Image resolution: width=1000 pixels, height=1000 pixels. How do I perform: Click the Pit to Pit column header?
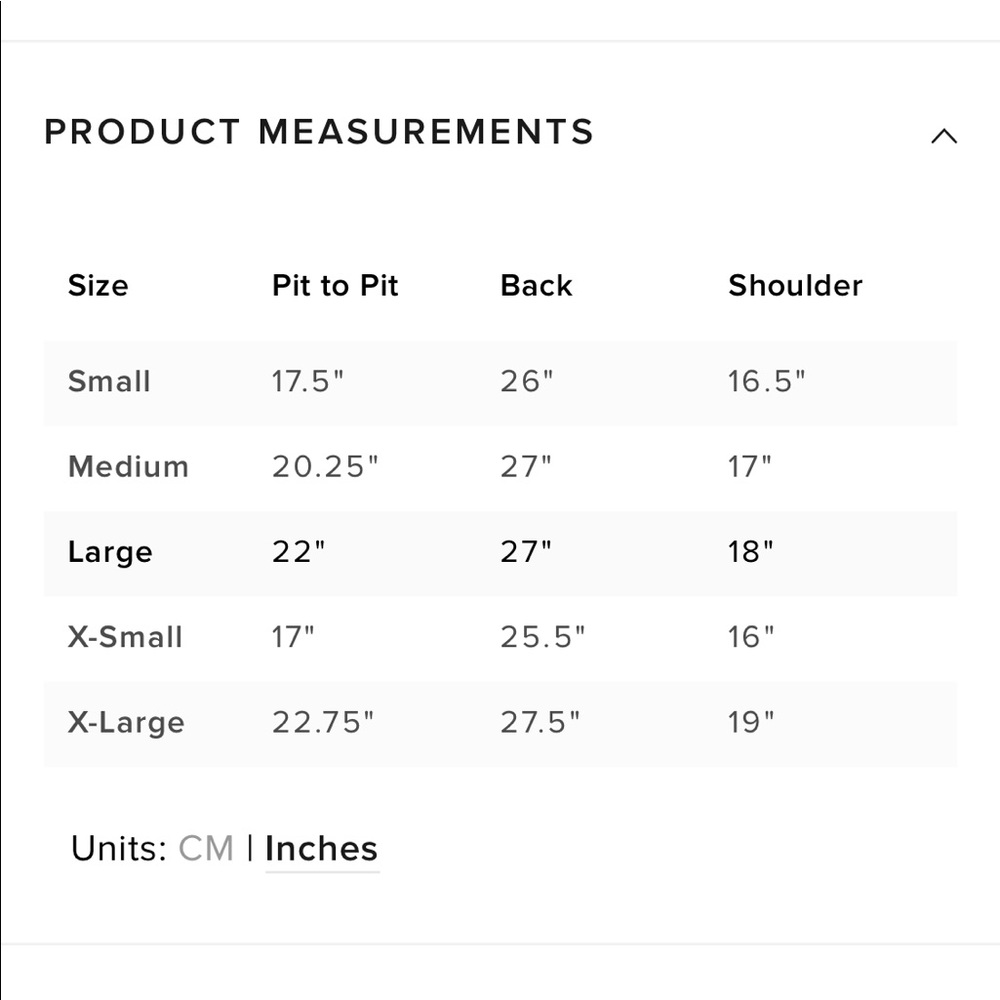(335, 286)
